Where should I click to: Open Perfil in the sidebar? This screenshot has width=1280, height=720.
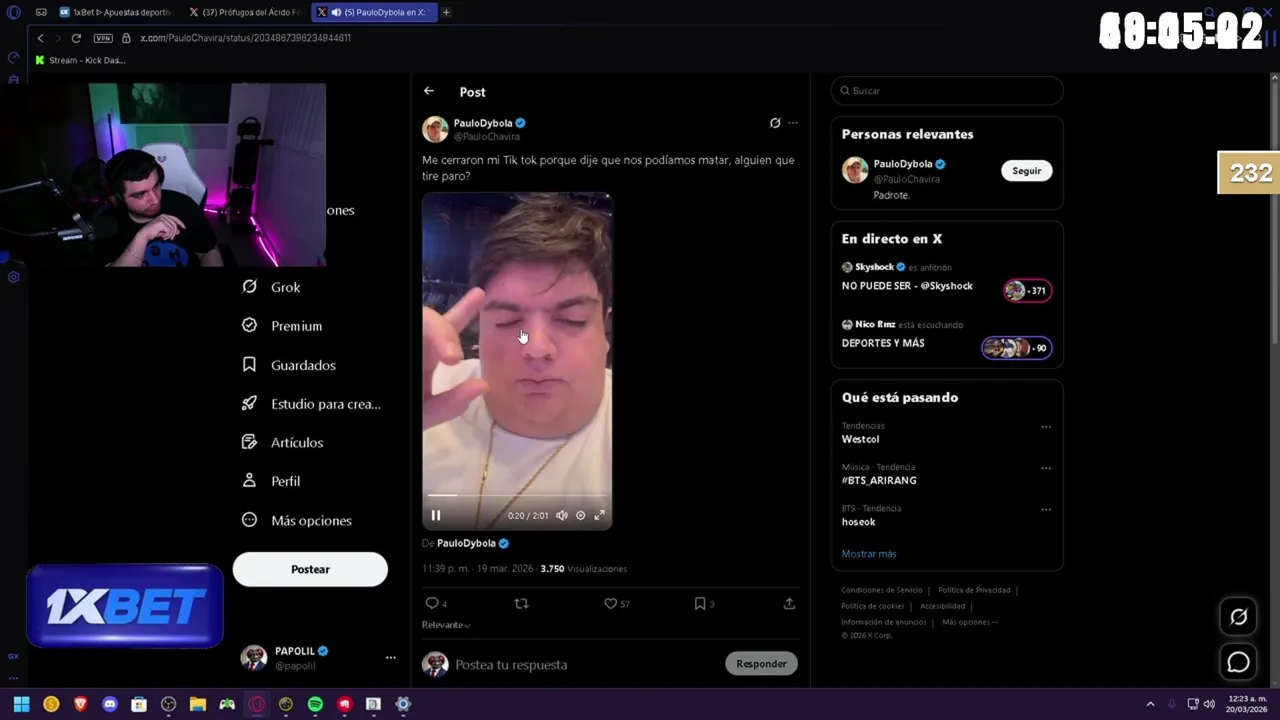tap(271, 481)
